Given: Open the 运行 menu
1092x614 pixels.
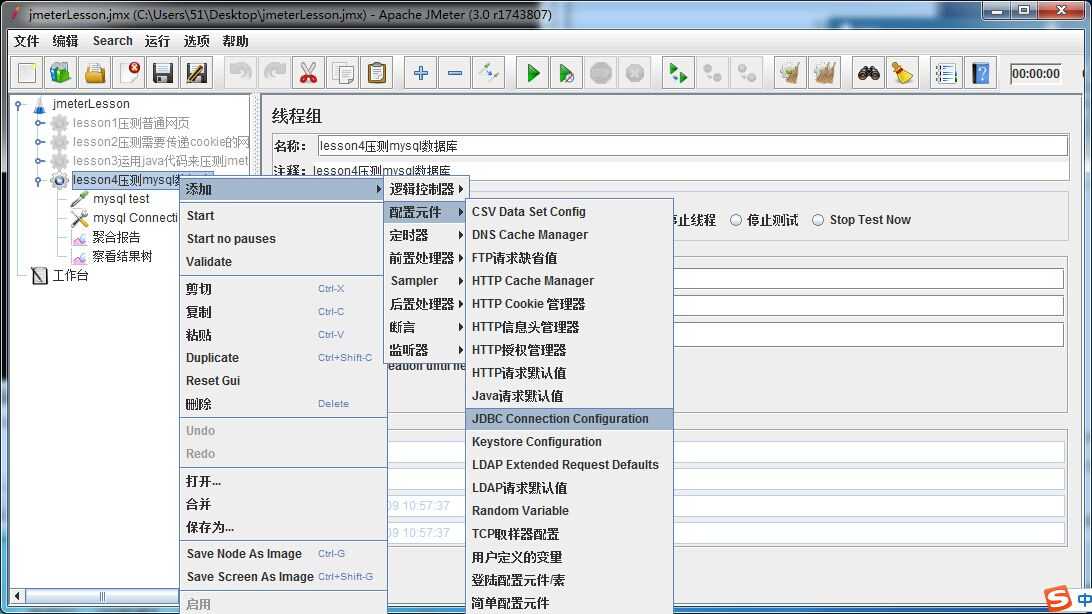Looking at the screenshot, I should click(157, 41).
